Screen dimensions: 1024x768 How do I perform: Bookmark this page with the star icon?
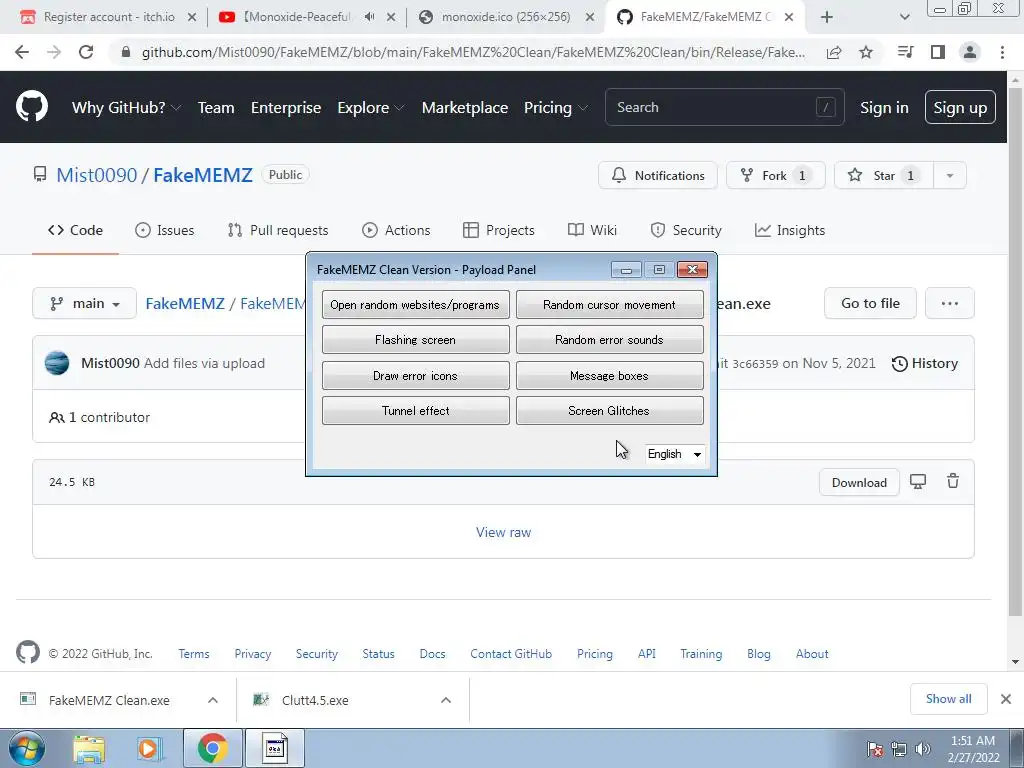click(x=866, y=52)
